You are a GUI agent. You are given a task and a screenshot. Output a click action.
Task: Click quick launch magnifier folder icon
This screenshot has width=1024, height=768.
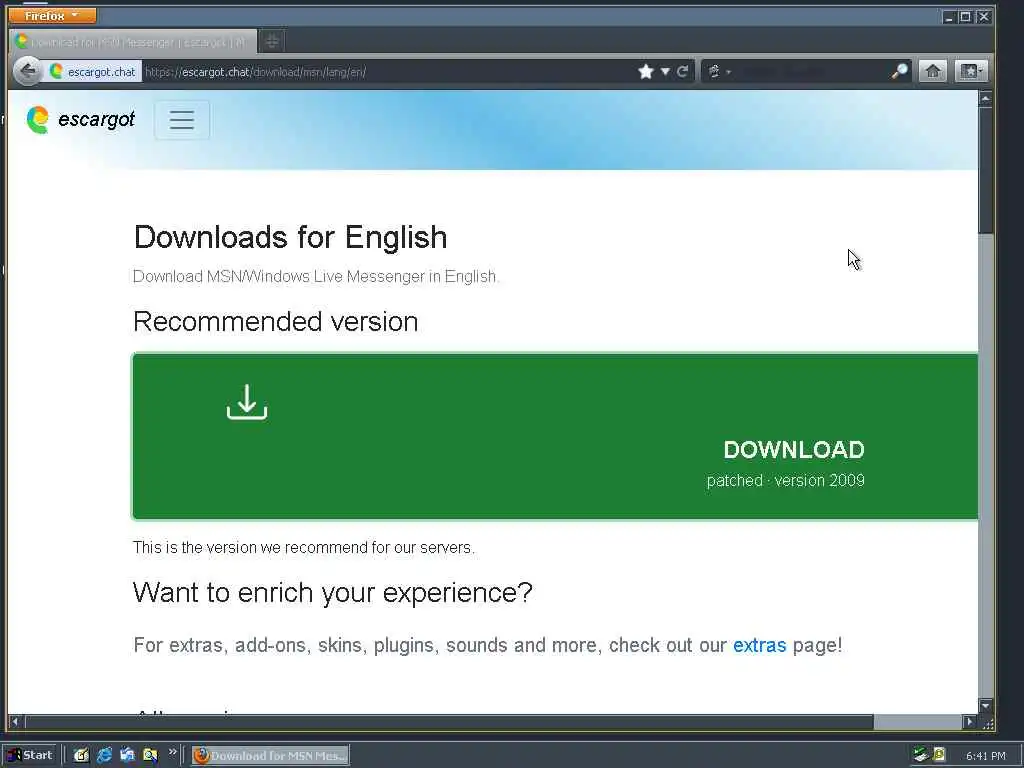150,756
